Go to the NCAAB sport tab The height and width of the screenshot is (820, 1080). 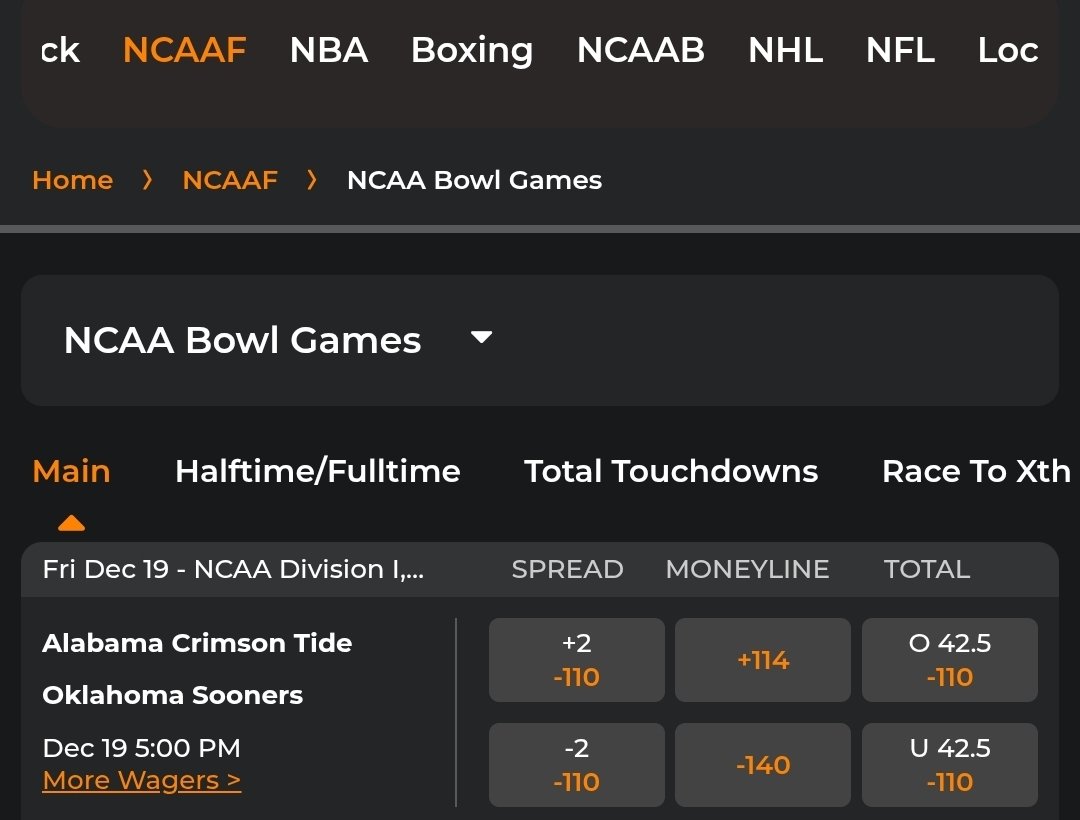tap(640, 50)
